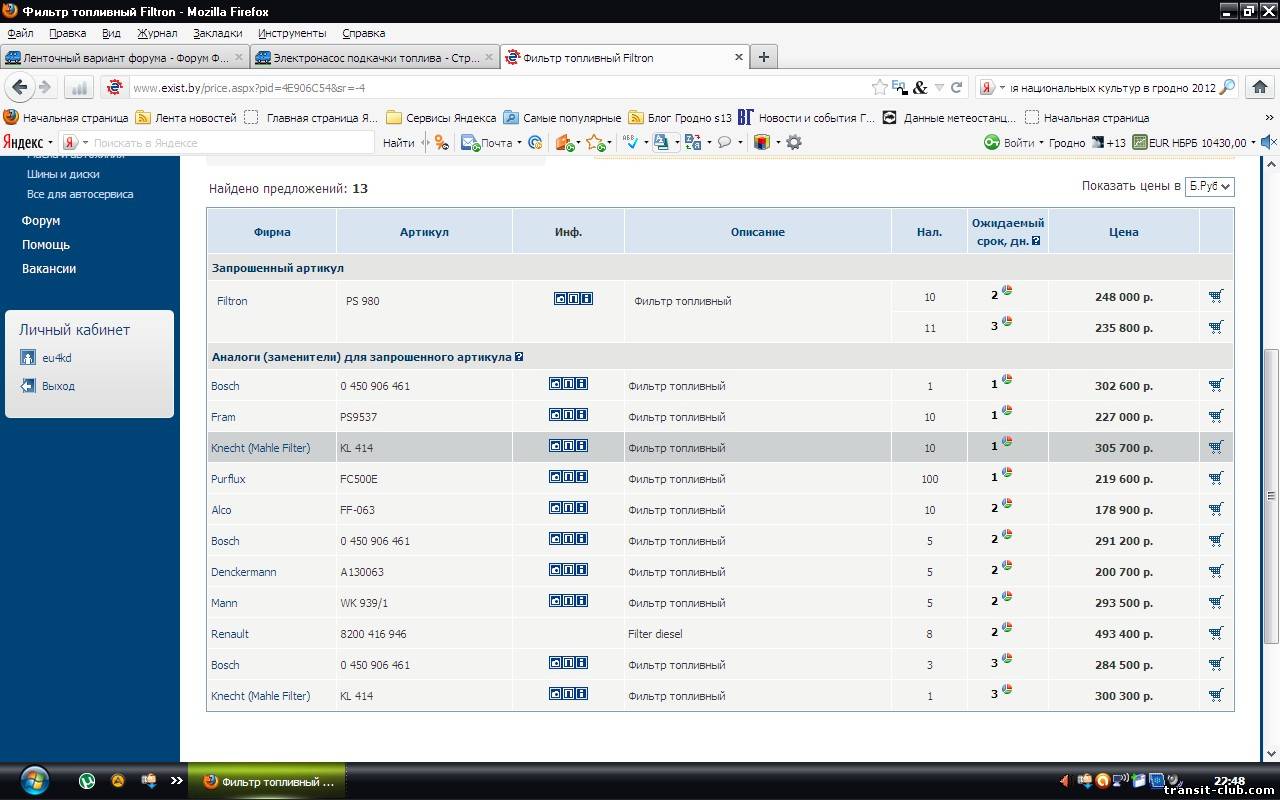Add Bosch 302 600 р. item to cart
This screenshot has height=800, width=1280.
coord(1216,385)
